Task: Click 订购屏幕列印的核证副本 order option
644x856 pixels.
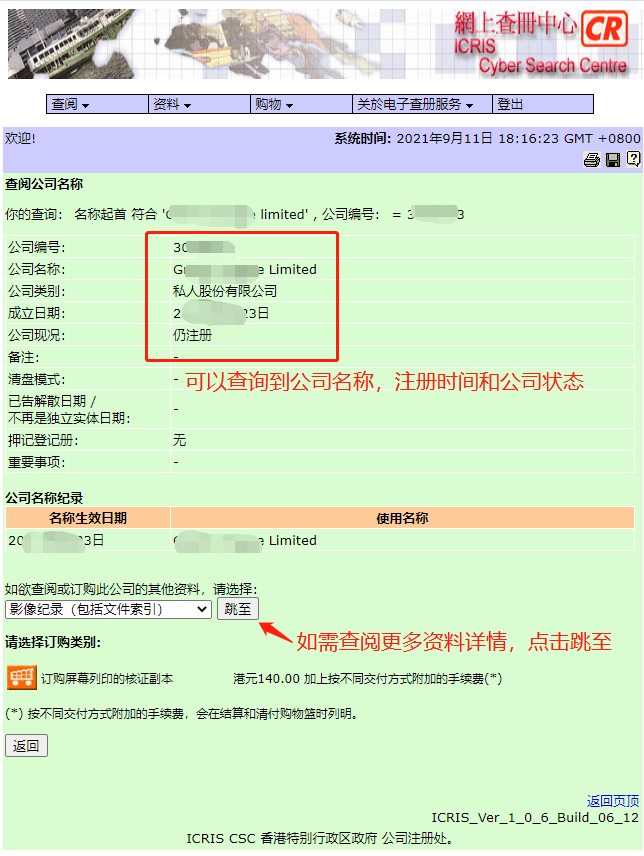Action: (107, 679)
